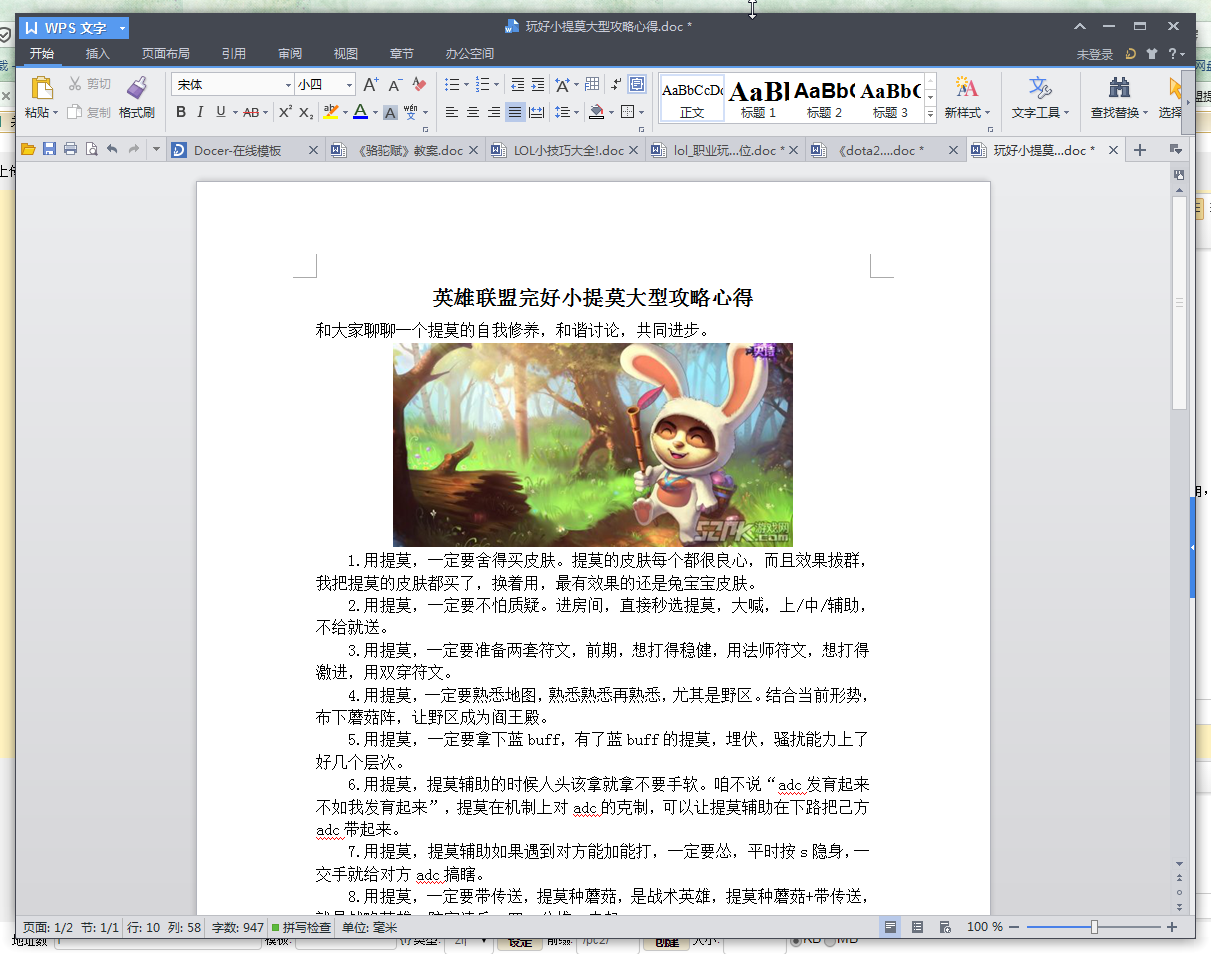Switch to web layout view in status bar
Screen dimensions: 1211x954
(945, 927)
